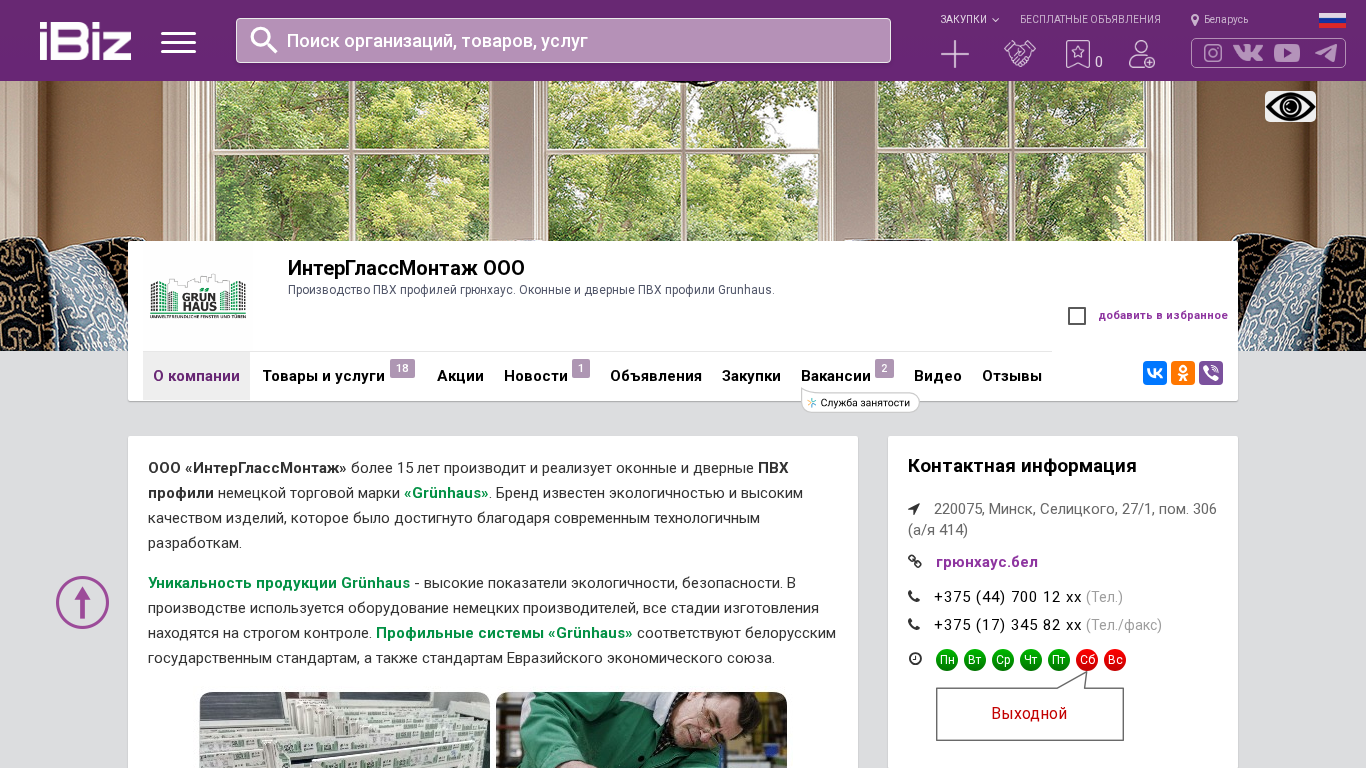Share the page via VK button
Viewport: 1366px width, 768px height.
[x=1155, y=373]
